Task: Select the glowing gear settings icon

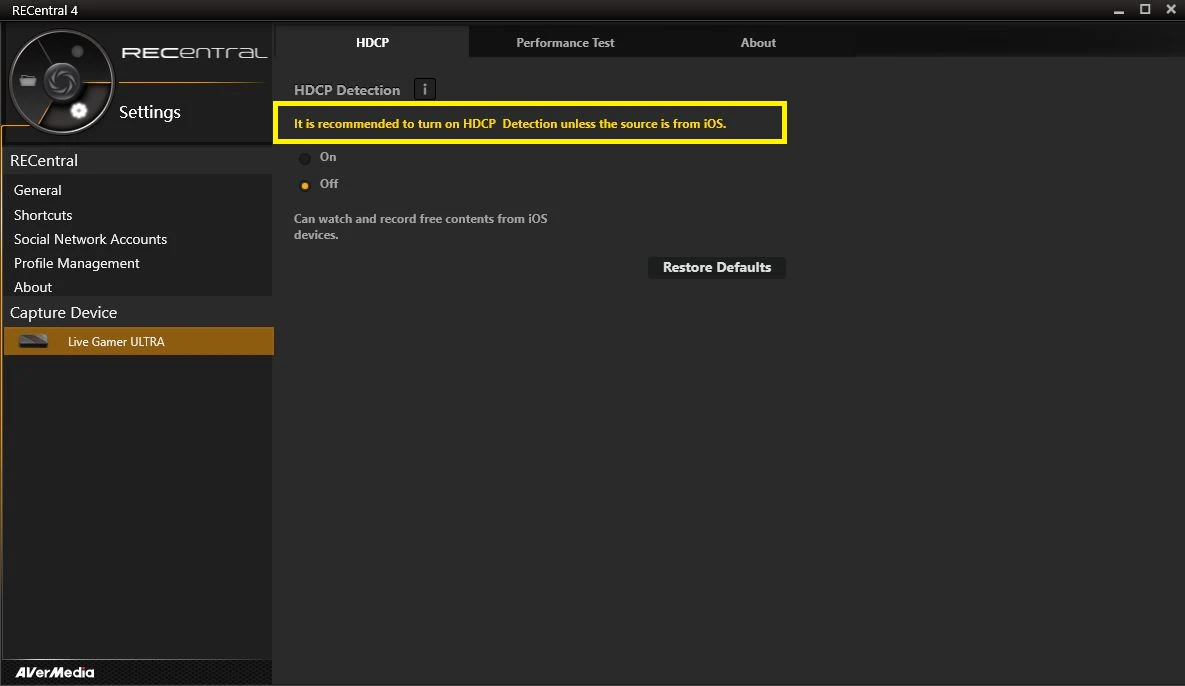Action: point(79,111)
